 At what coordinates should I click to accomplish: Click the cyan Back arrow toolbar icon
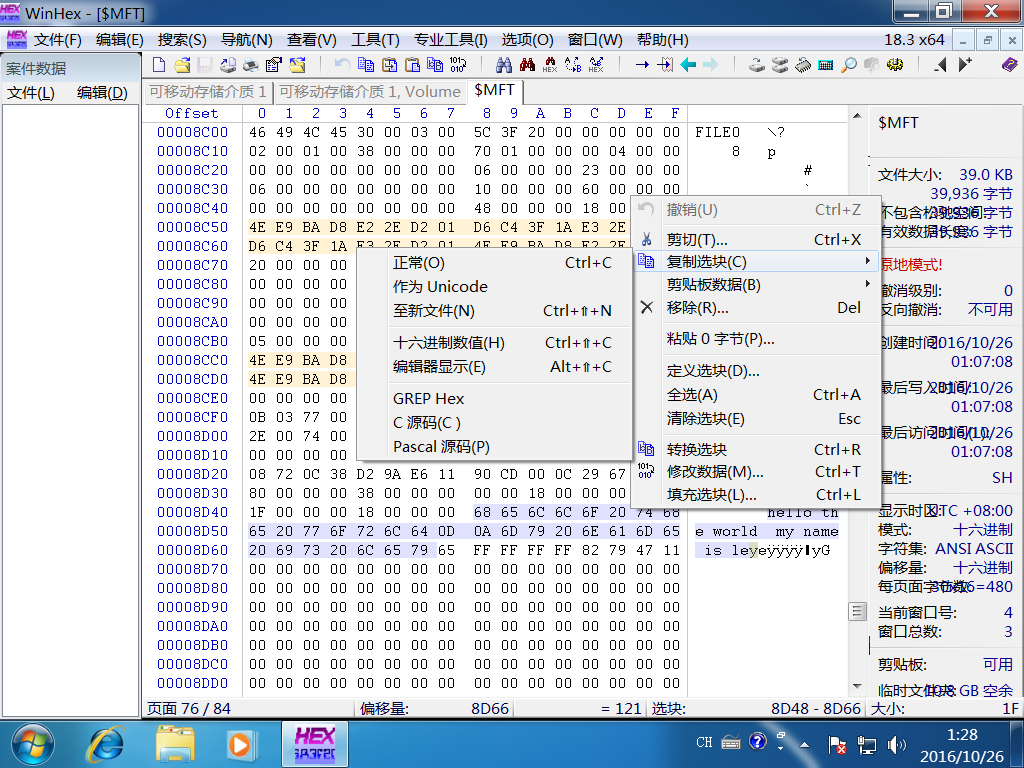(x=688, y=64)
